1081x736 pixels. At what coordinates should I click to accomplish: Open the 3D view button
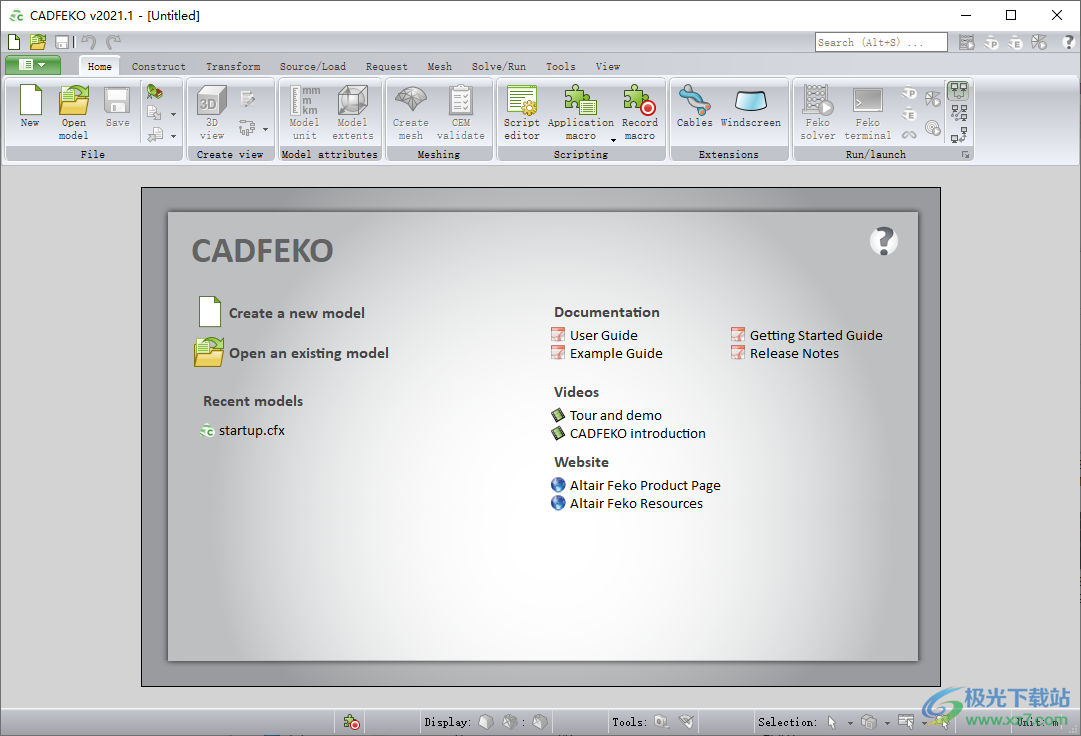212,112
